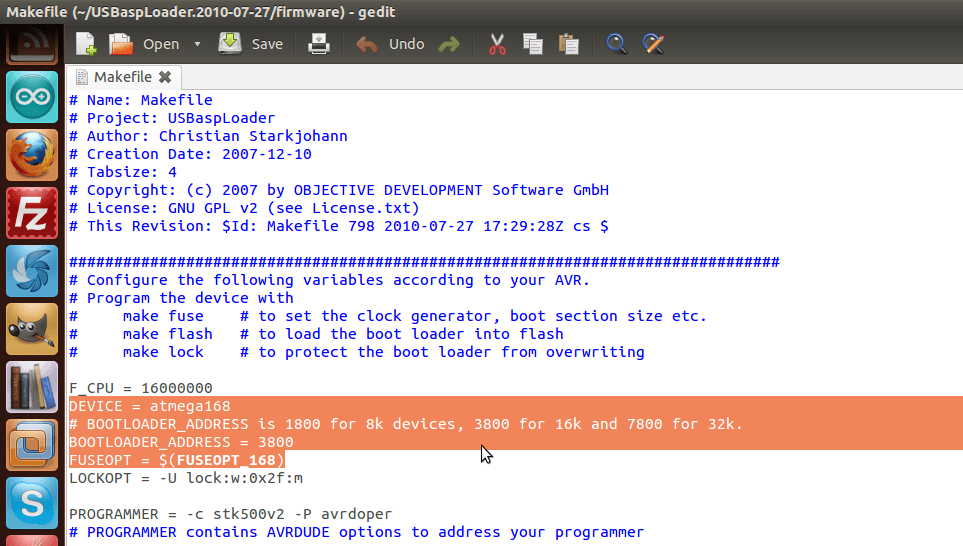This screenshot has height=546, width=963.
Task: Close the Makefile tab
Action: pos(165,77)
